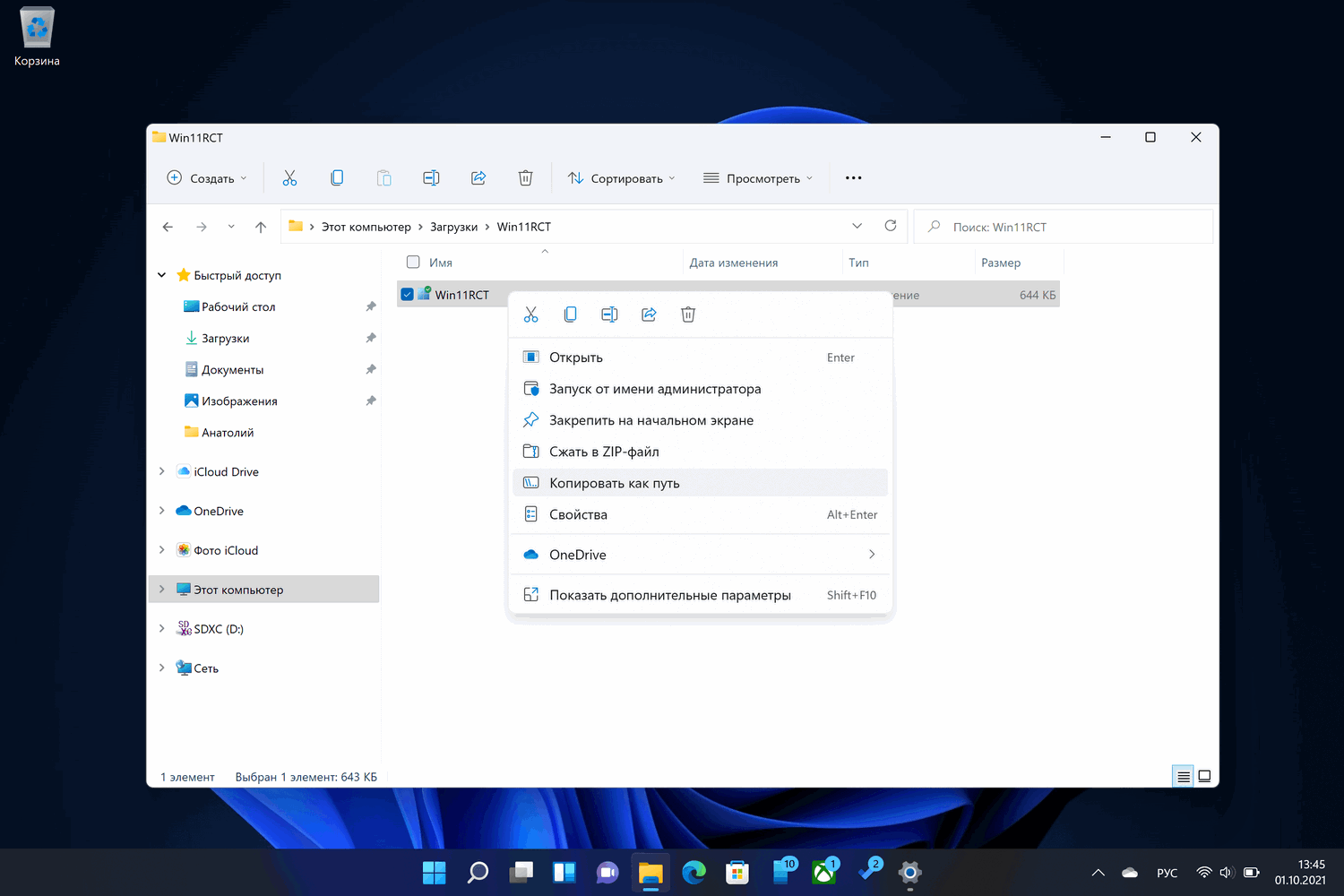Open the Сортировать dropdown
The image size is (1344, 896).
click(x=621, y=178)
